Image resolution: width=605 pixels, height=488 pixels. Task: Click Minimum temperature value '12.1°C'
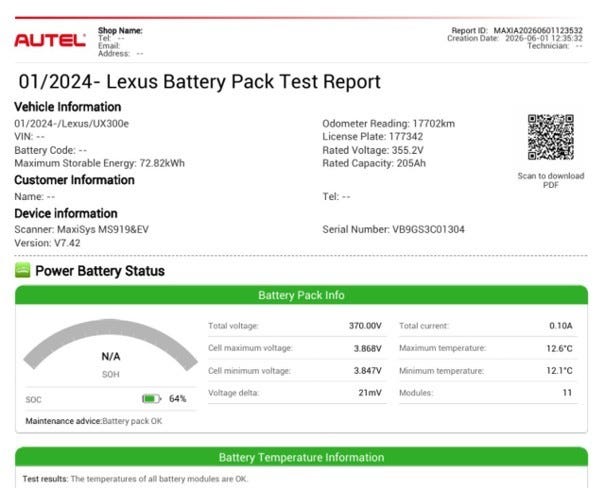pos(559,371)
